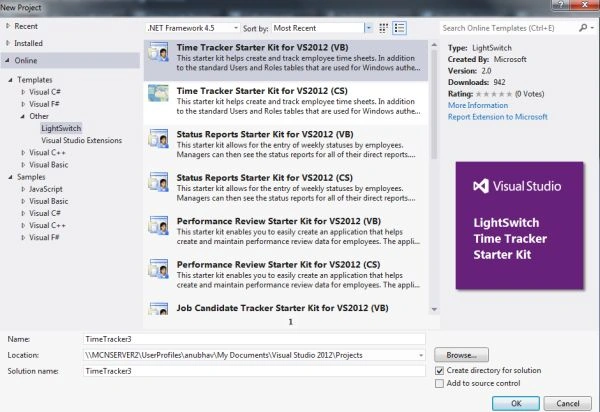This screenshot has width=600, height=412.
Task: Select the LightSwitch category
Action: 61,128
